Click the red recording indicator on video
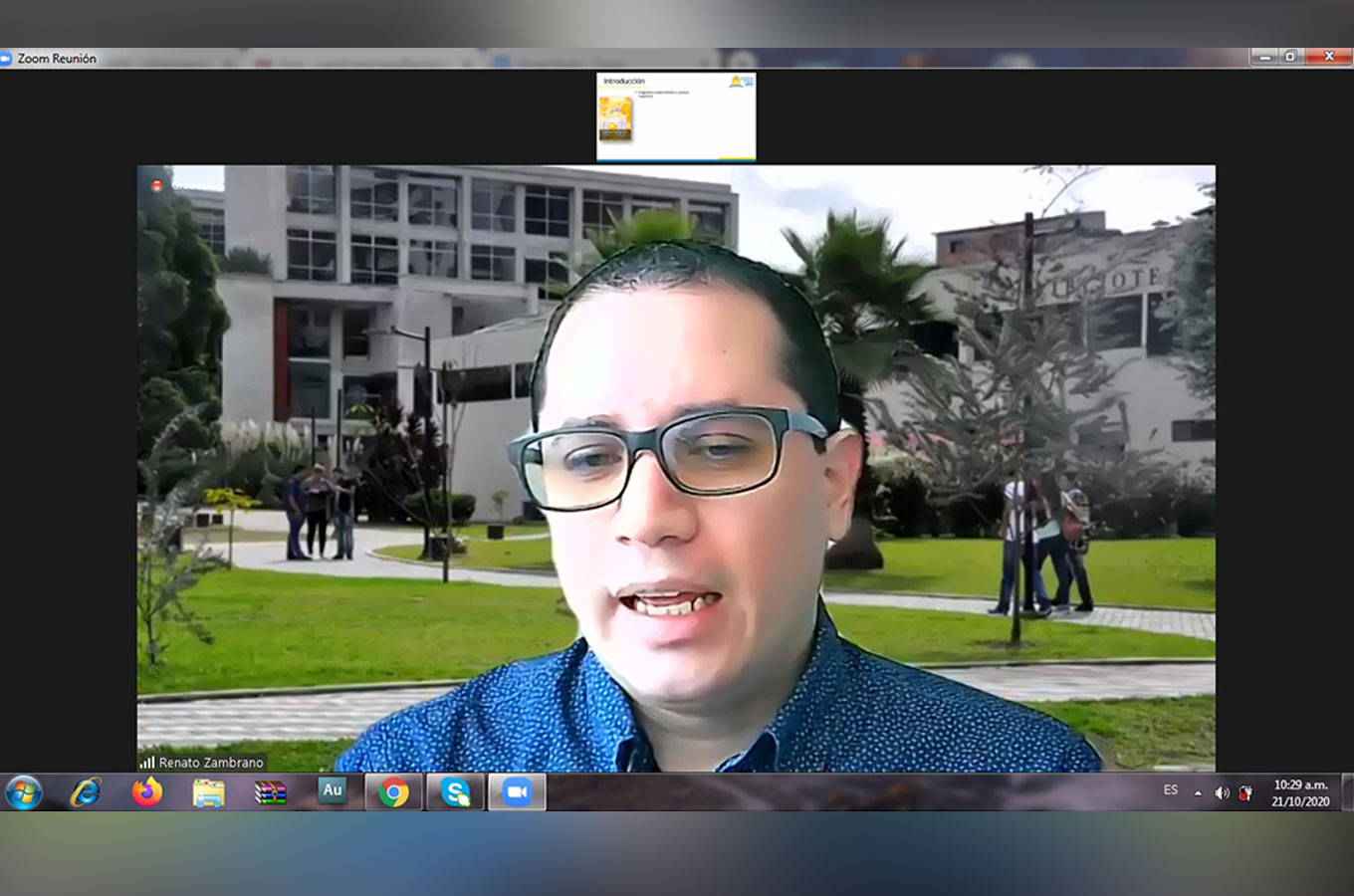The height and width of the screenshot is (896, 1354). pos(156,185)
